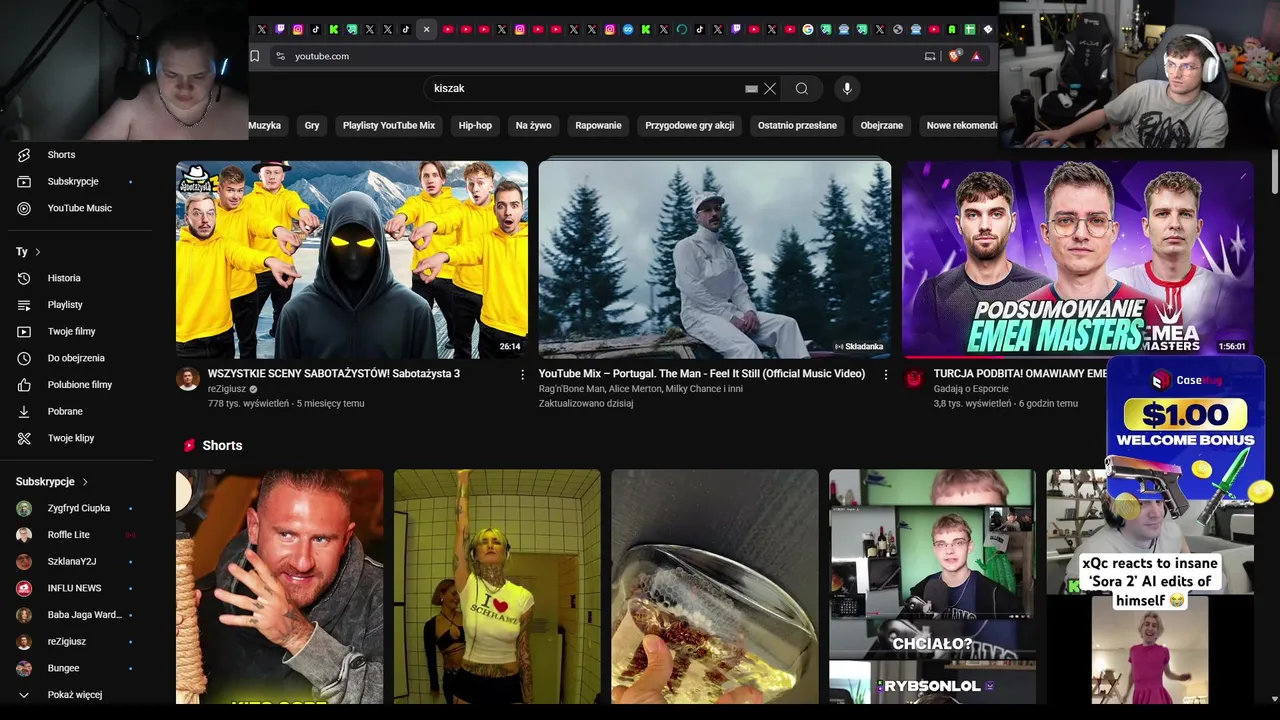Open the WSZYSTKIE SCENY SABOTAŻYSTÓW video title
Viewport: 1280px width, 720px height.
[x=334, y=374]
